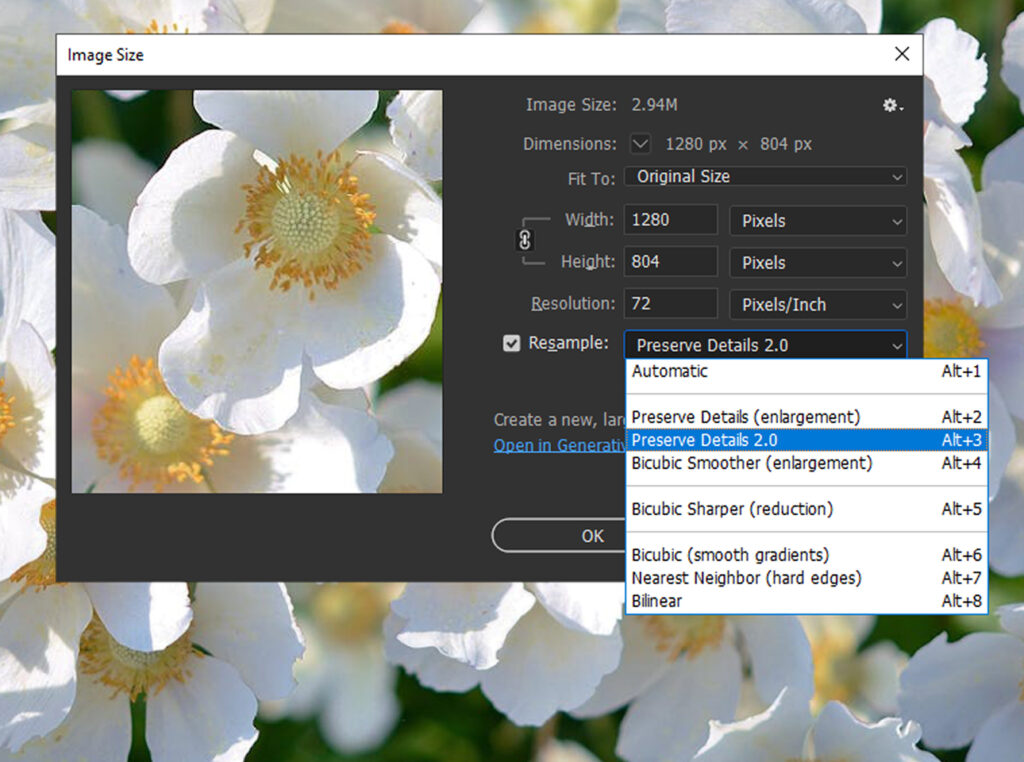Toggle the constrain aspect ratio chain link
The width and height of the screenshot is (1024, 762).
click(x=524, y=240)
